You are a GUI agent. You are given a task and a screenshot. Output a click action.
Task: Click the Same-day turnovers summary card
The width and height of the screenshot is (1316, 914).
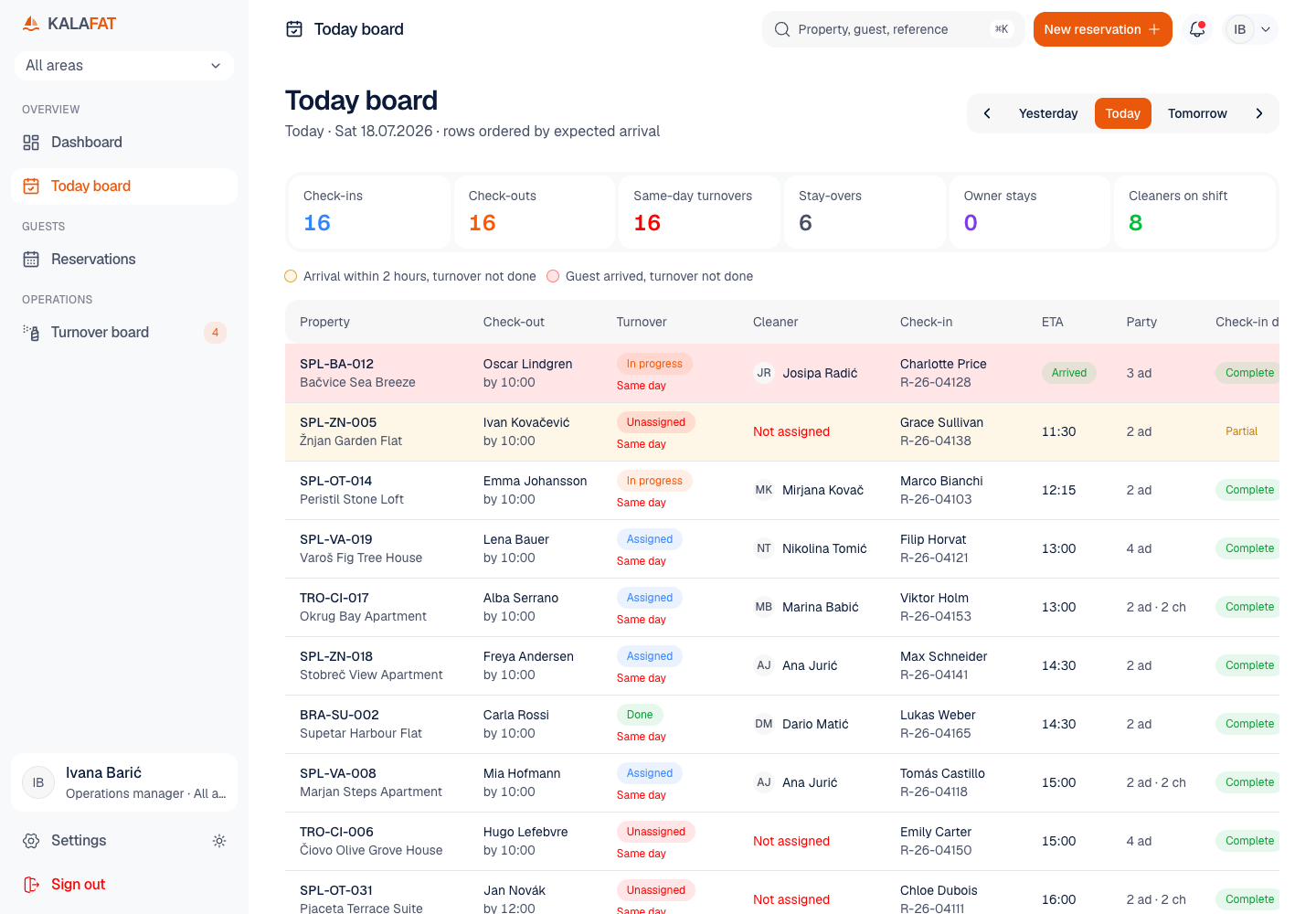pos(699,212)
